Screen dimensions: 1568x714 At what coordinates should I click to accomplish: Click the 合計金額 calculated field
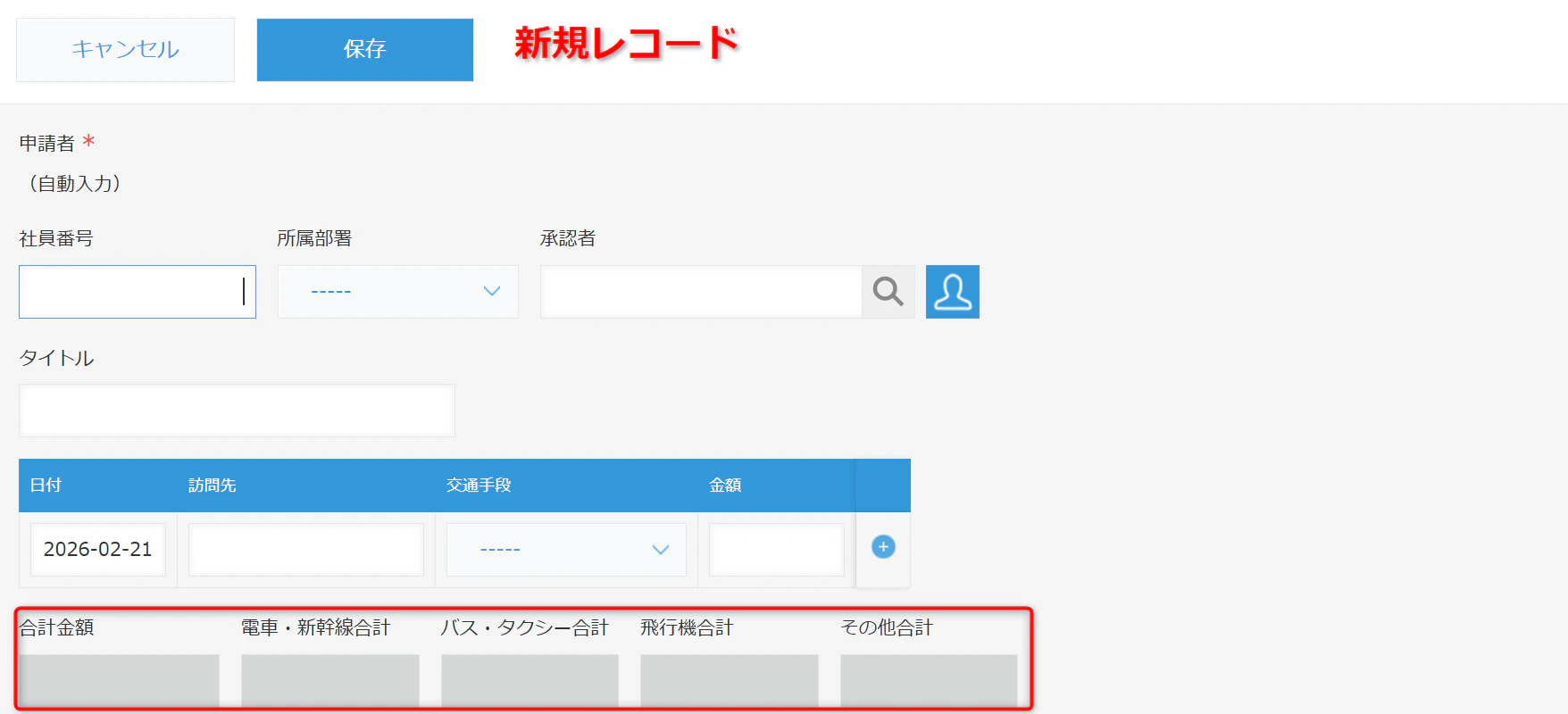click(x=119, y=681)
